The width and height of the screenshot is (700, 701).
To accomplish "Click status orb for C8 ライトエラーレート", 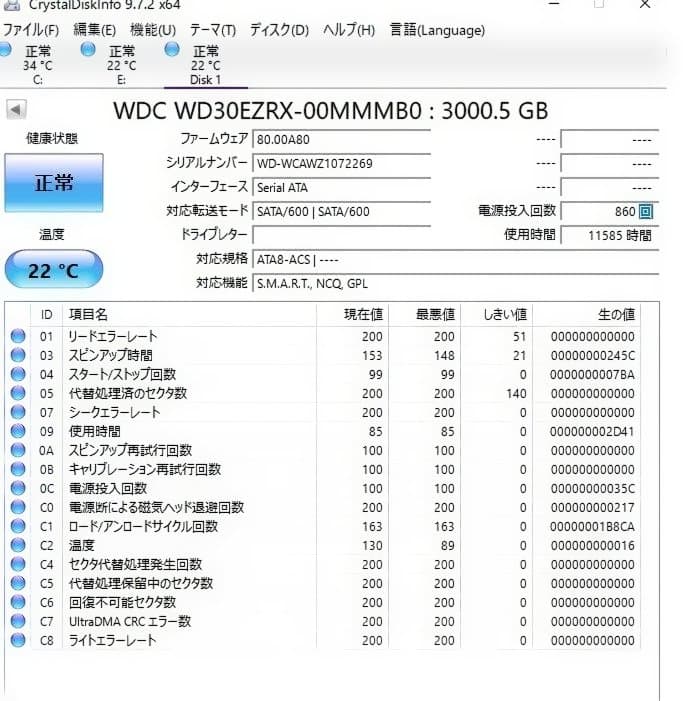I will (18, 640).
